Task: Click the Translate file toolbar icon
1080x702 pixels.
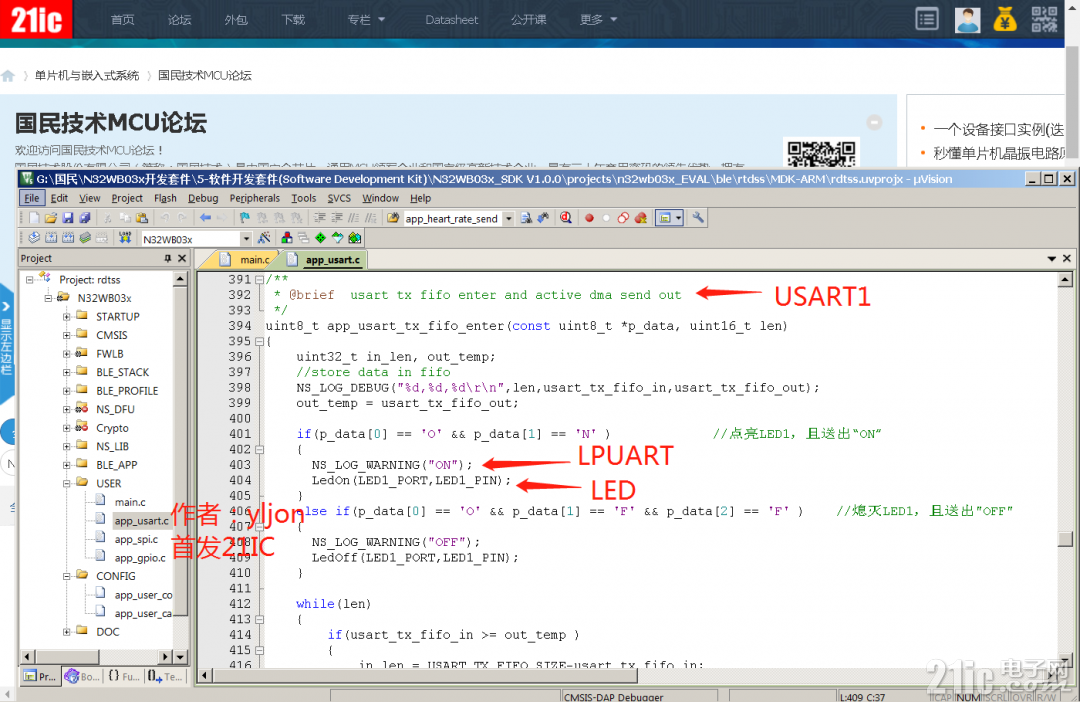Action: pos(34,238)
